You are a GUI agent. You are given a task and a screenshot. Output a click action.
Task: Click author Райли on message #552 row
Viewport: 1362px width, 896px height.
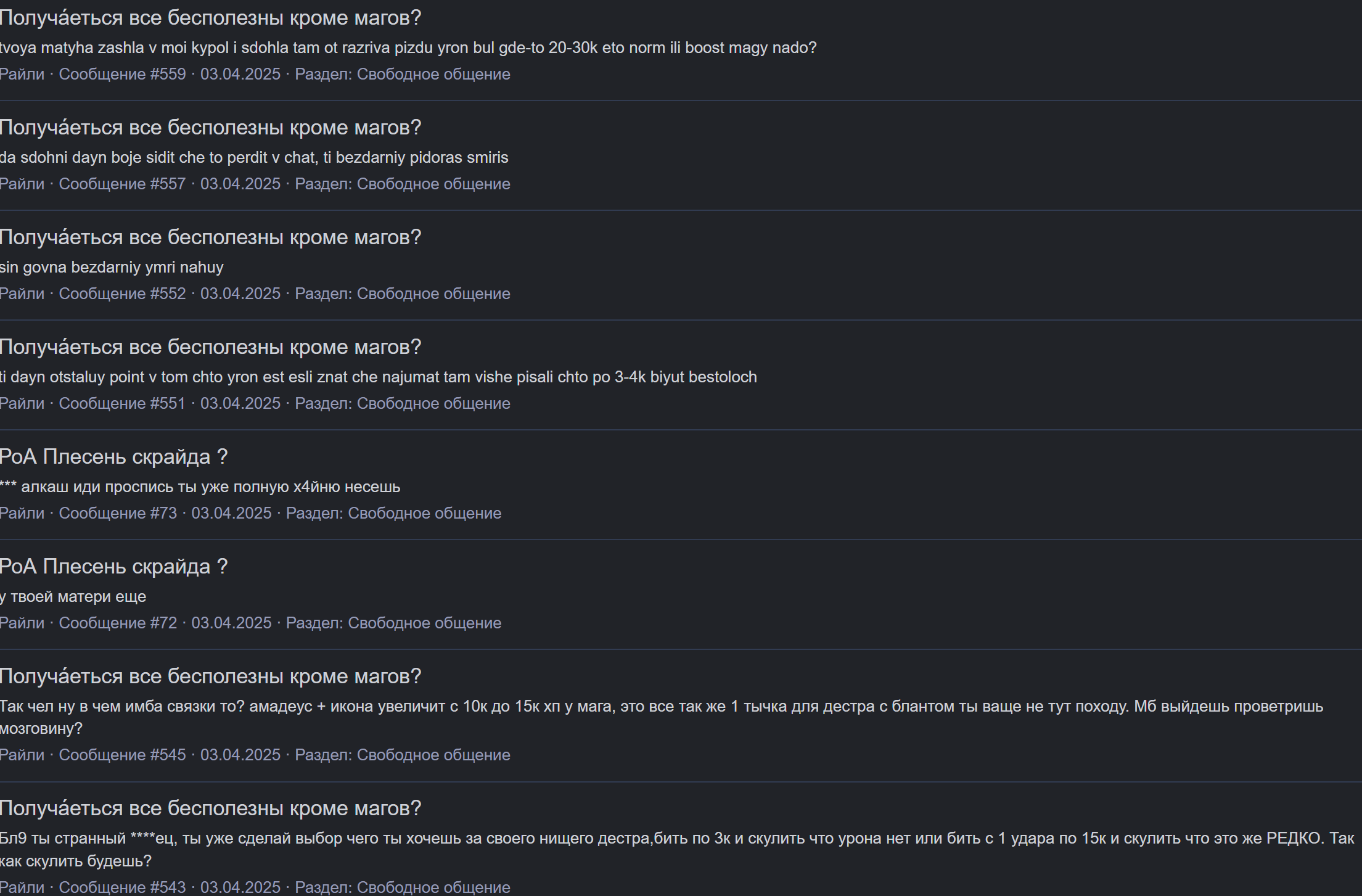point(22,294)
